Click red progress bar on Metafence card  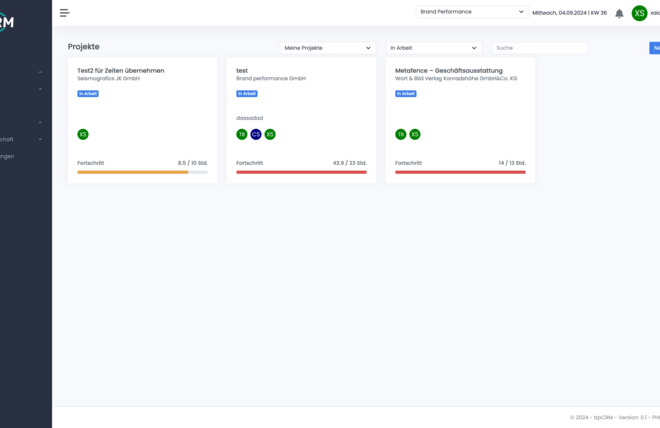(x=460, y=172)
